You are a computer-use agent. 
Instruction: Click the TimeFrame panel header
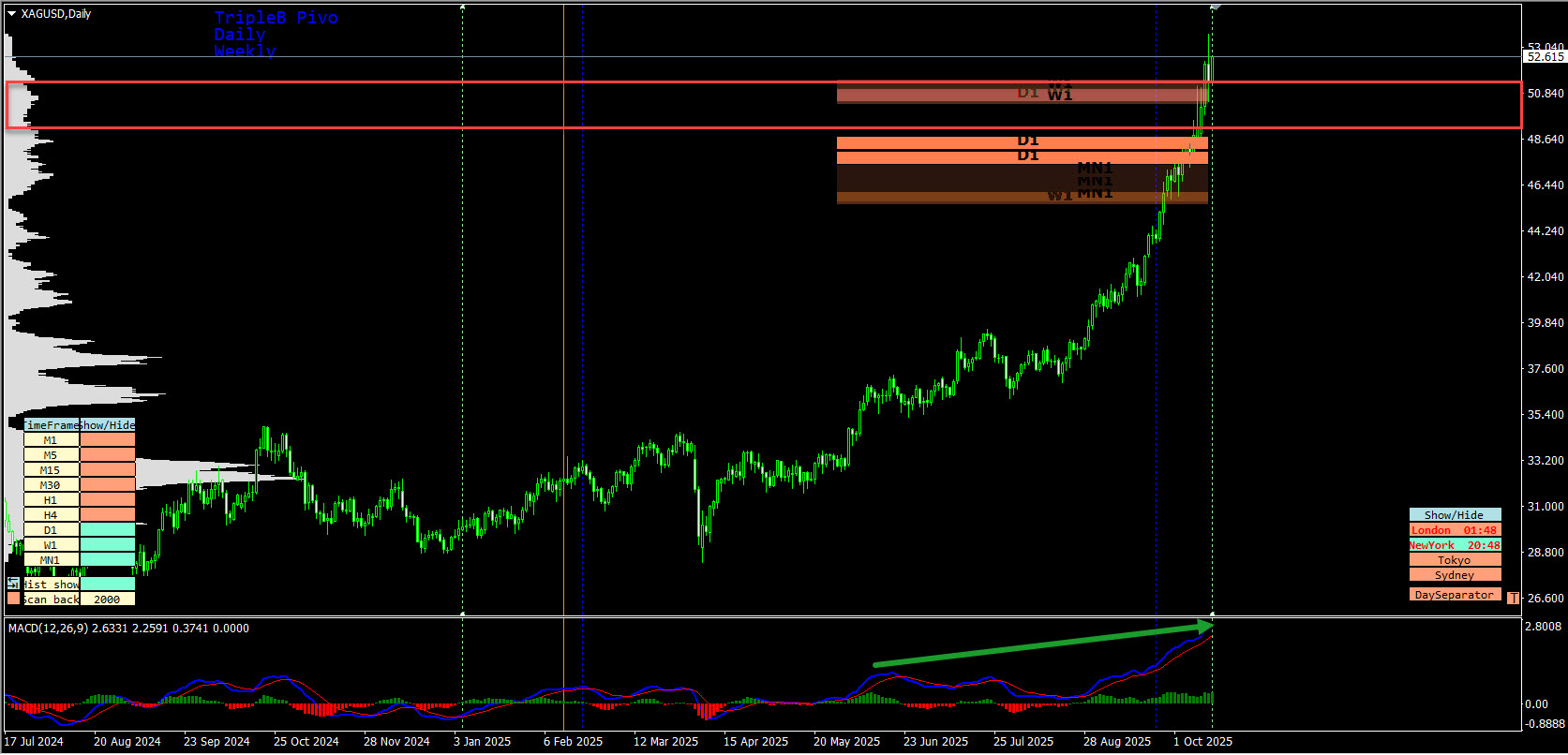click(52, 425)
